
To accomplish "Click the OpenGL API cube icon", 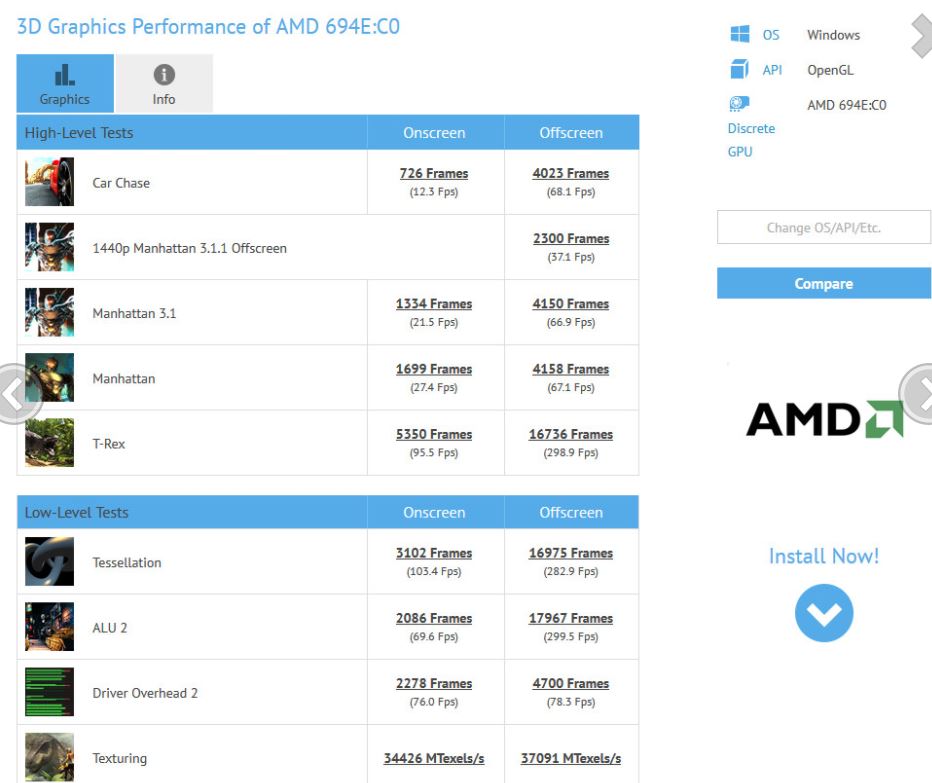I will click(740, 70).
